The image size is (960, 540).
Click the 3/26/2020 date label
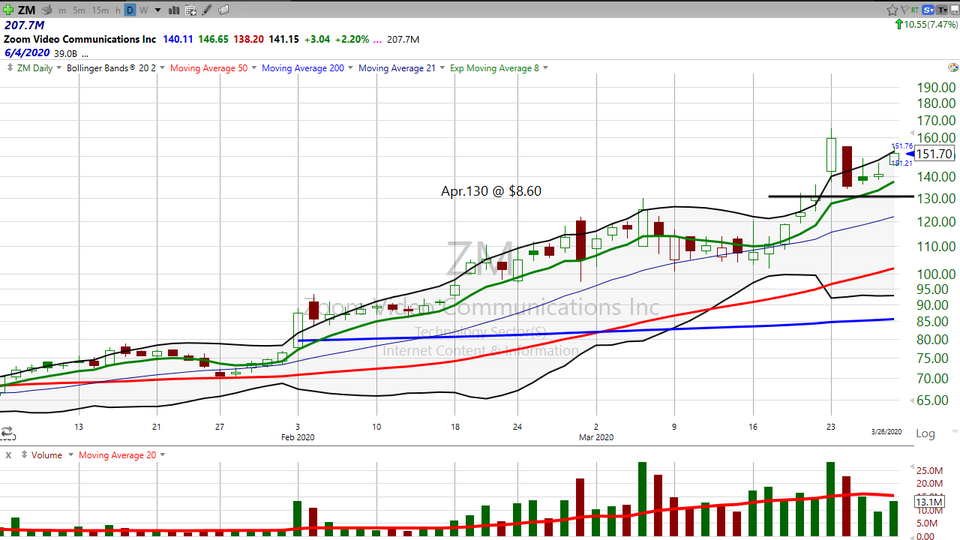886,432
